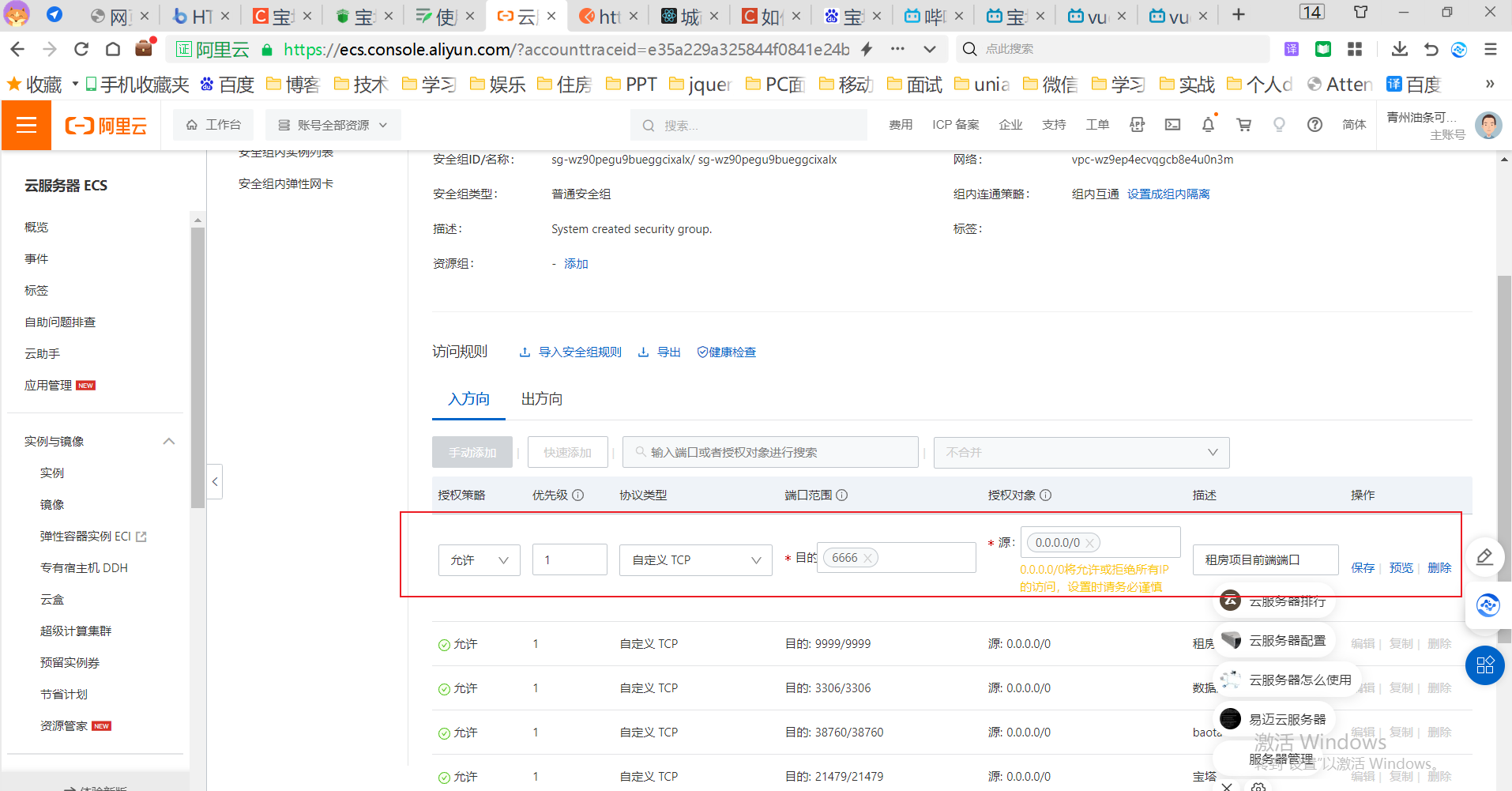
Task: Click the Aliyun logo
Action: (x=106, y=126)
